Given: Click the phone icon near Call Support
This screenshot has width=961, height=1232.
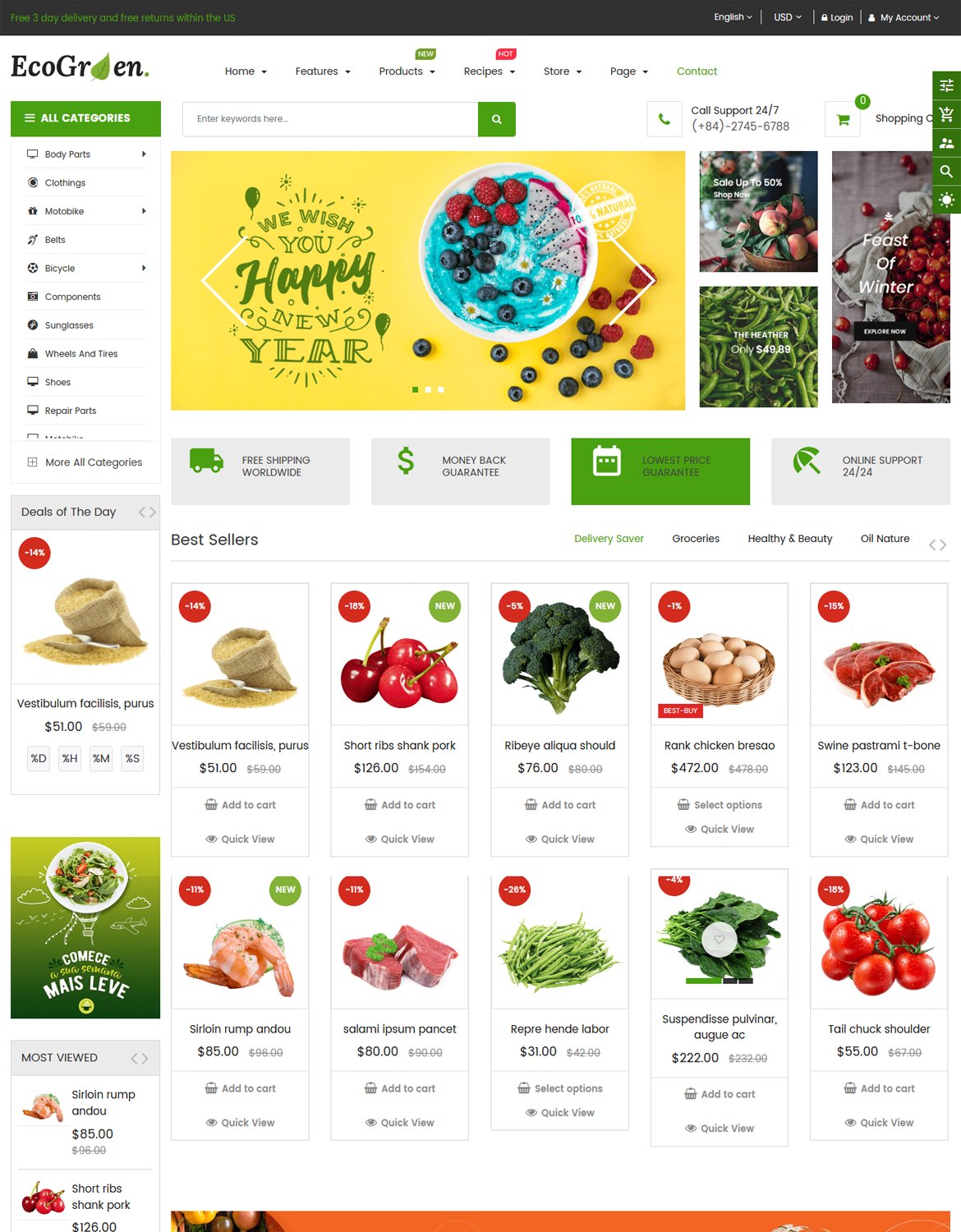Looking at the screenshot, I should [x=664, y=119].
